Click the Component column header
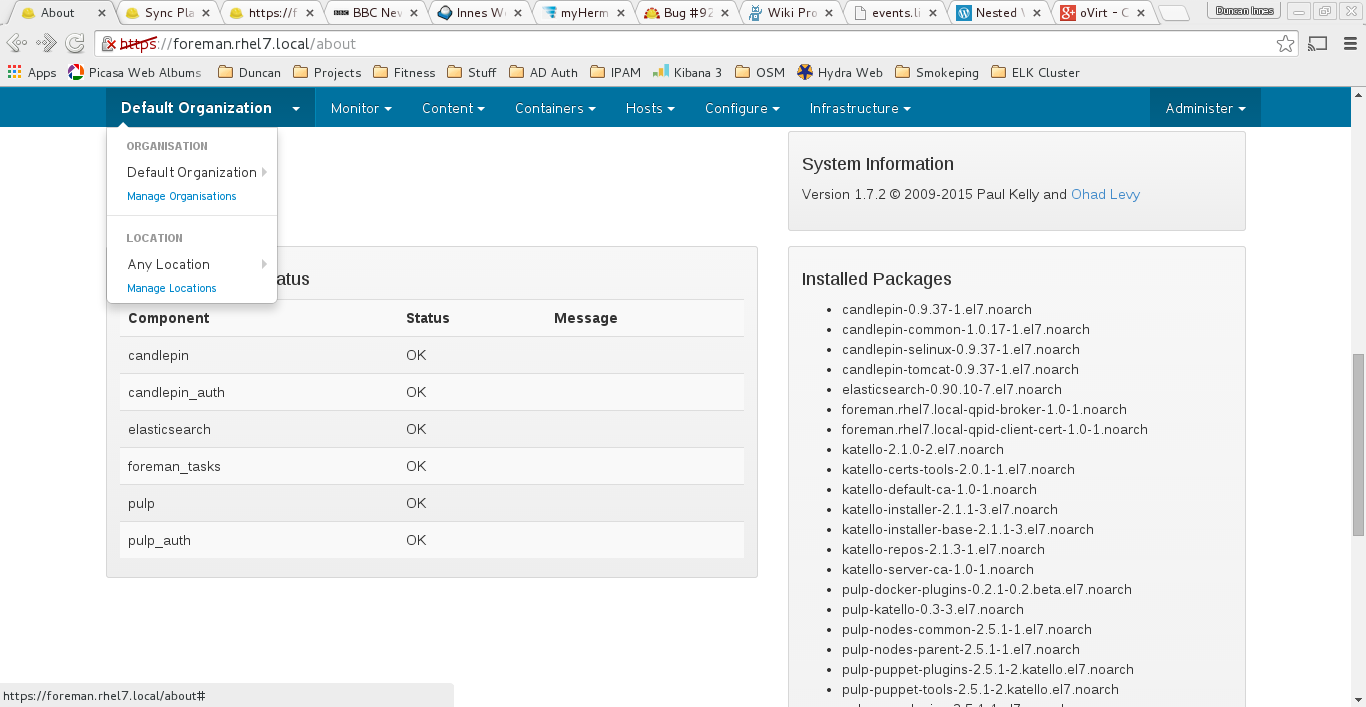The height and width of the screenshot is (707, 1366). (169, 318)
